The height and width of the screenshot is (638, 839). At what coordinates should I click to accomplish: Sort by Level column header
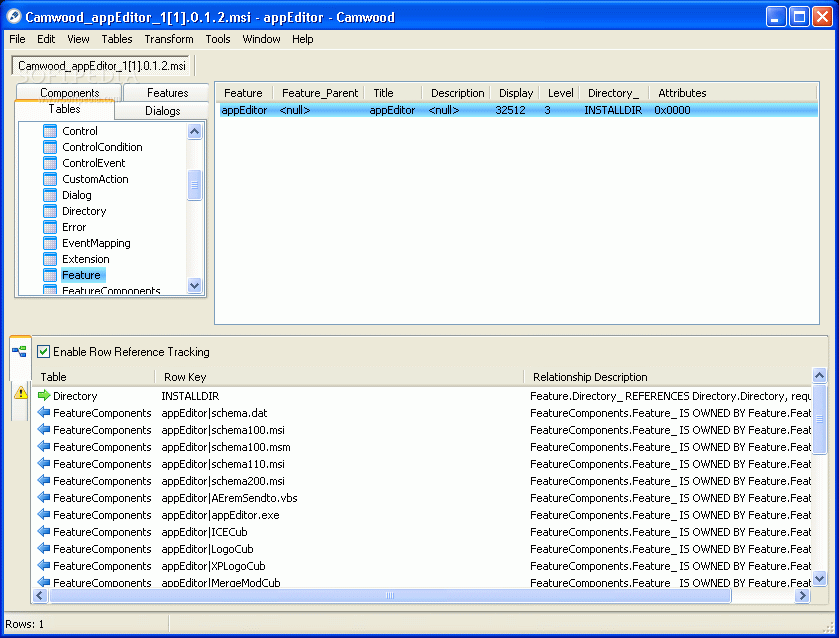coord(560,93)
